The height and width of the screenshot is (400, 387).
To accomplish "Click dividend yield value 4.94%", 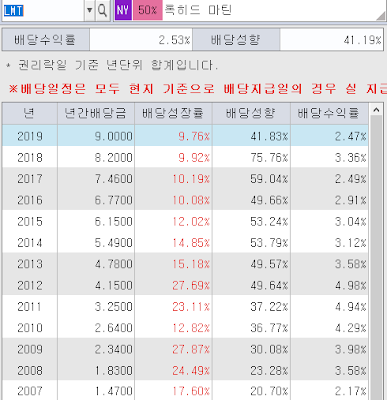I will coord(351,307).
